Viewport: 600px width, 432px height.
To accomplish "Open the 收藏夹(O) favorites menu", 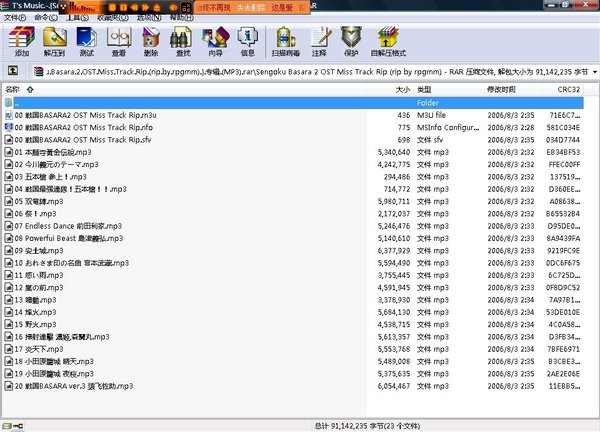I will [112, 18].
